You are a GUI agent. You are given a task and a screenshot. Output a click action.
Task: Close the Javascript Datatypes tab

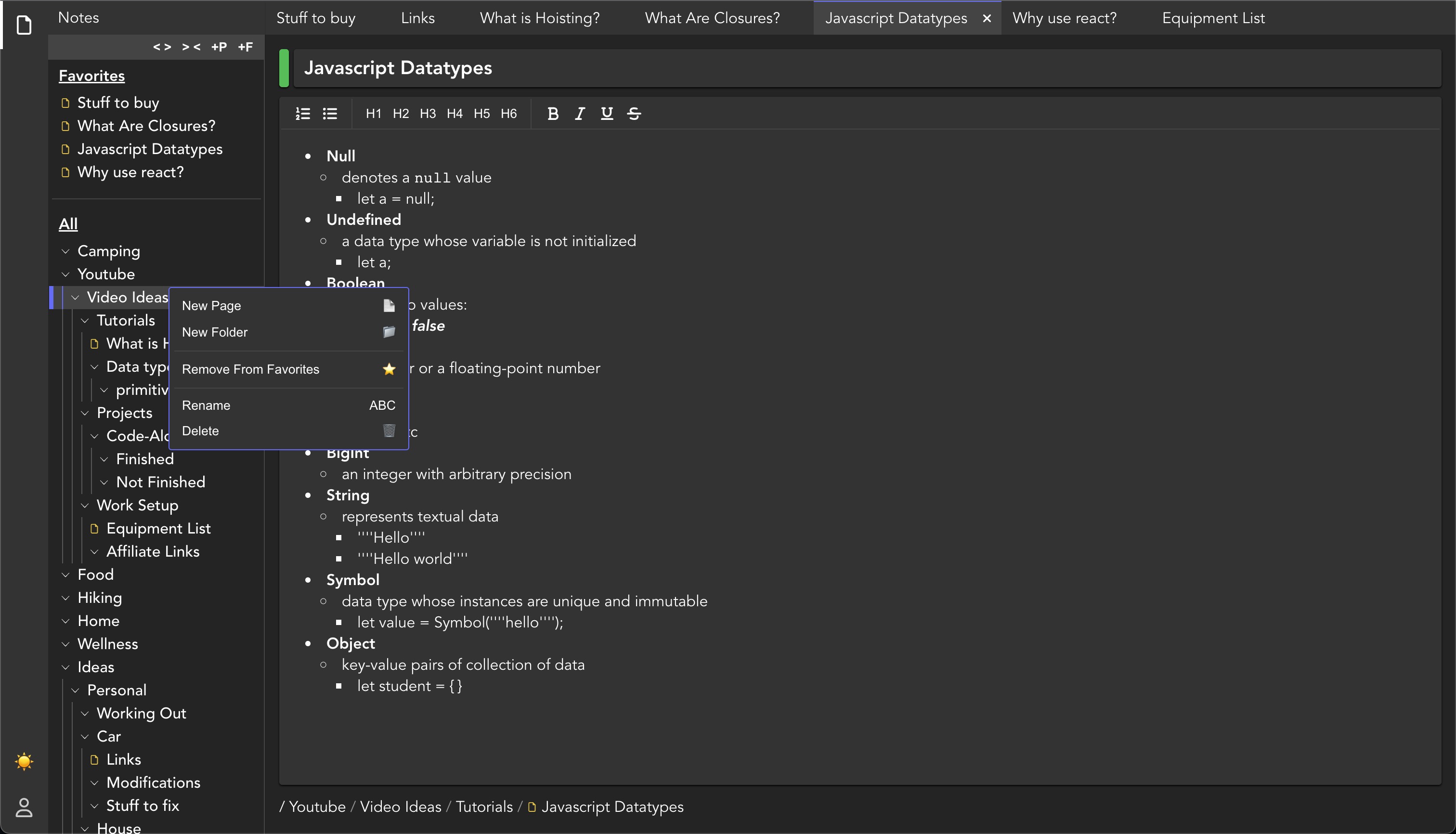pos(987,18)
